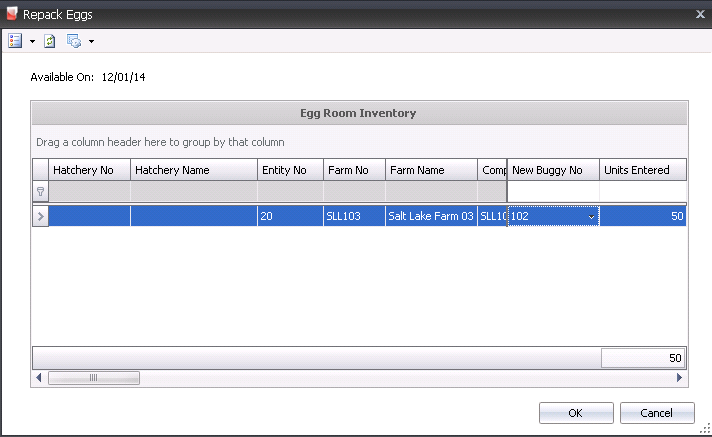Open the list options dropdown arrow
Viewport: 712px width, 437px height.
[x=32, y=42]
